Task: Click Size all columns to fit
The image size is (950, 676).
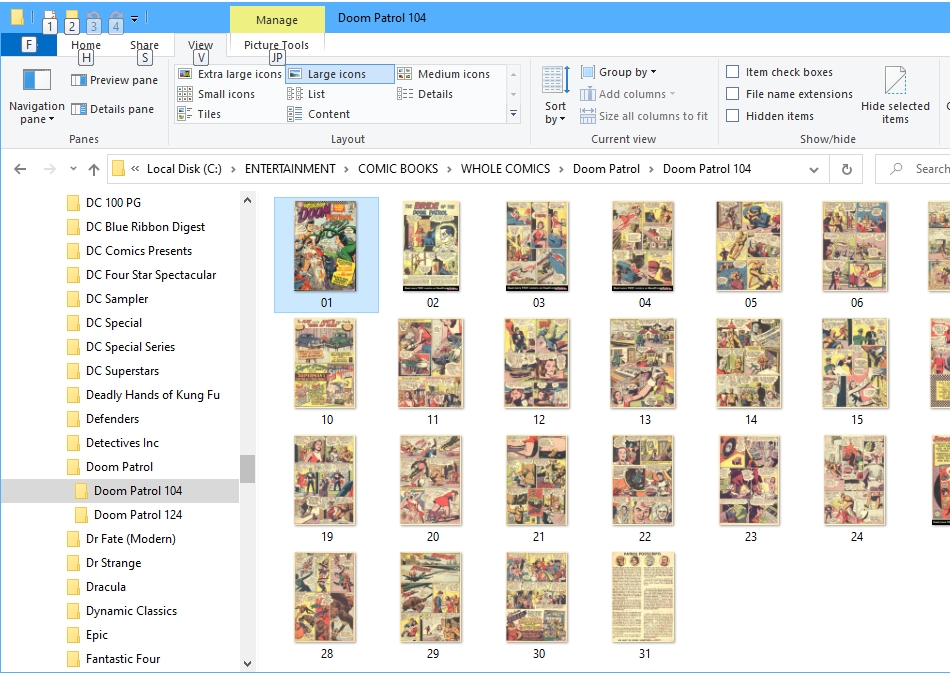Action: coord(644,116)
